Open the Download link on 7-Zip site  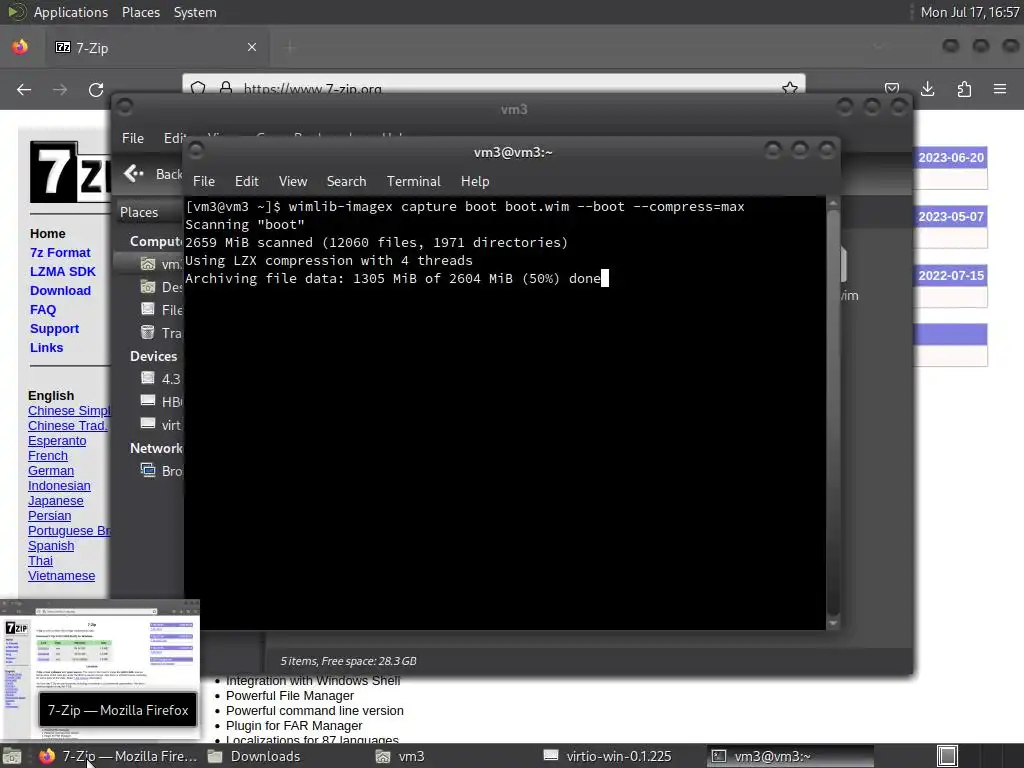(60, 291)
